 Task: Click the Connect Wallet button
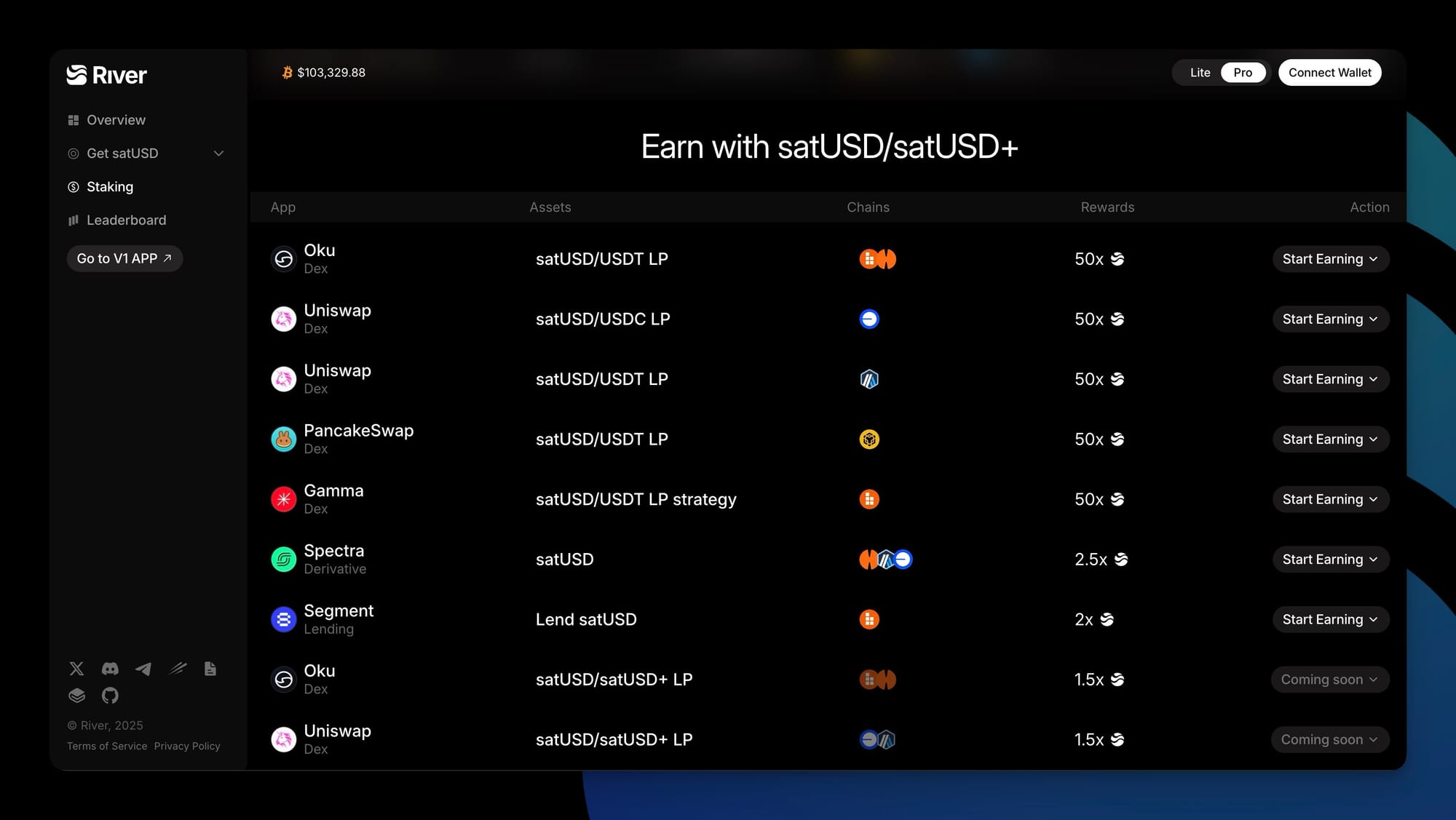coord(1329,72)
